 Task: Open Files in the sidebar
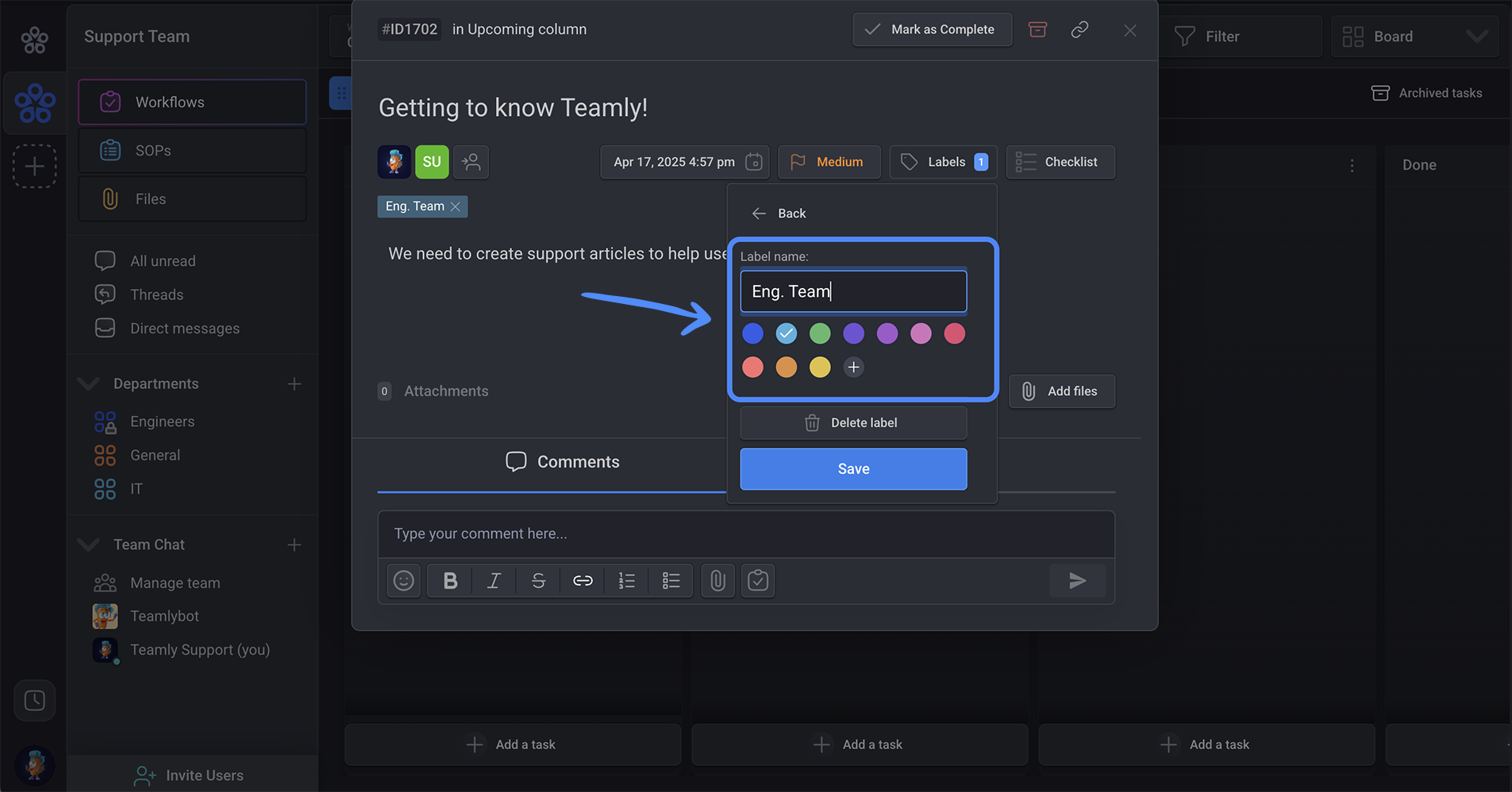click(x=192, y=199)
